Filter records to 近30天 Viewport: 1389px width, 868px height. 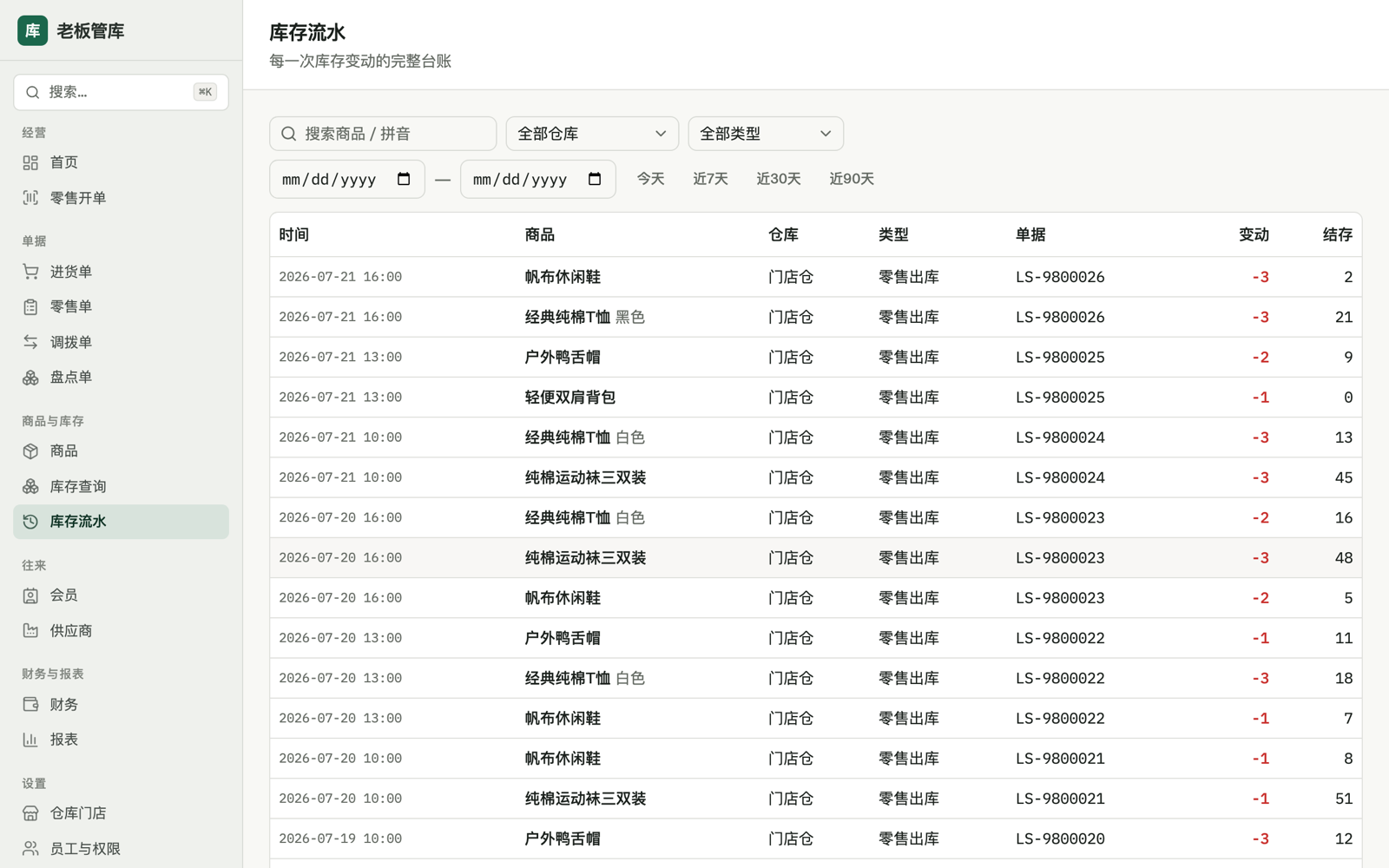pyautogui.click(x=779, y=179)
